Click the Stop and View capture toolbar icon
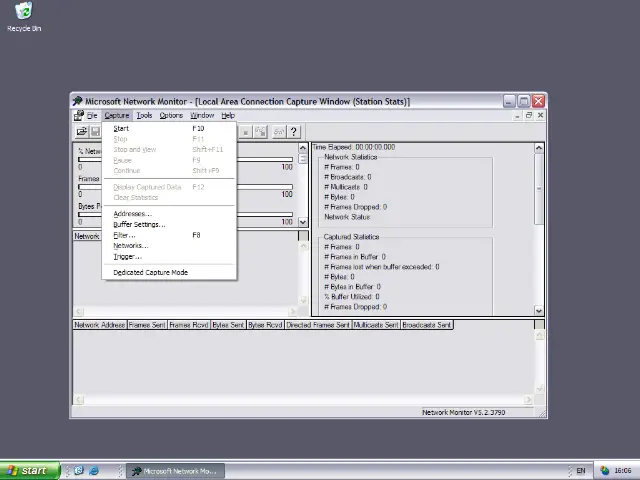 click(x=260, y=131)
